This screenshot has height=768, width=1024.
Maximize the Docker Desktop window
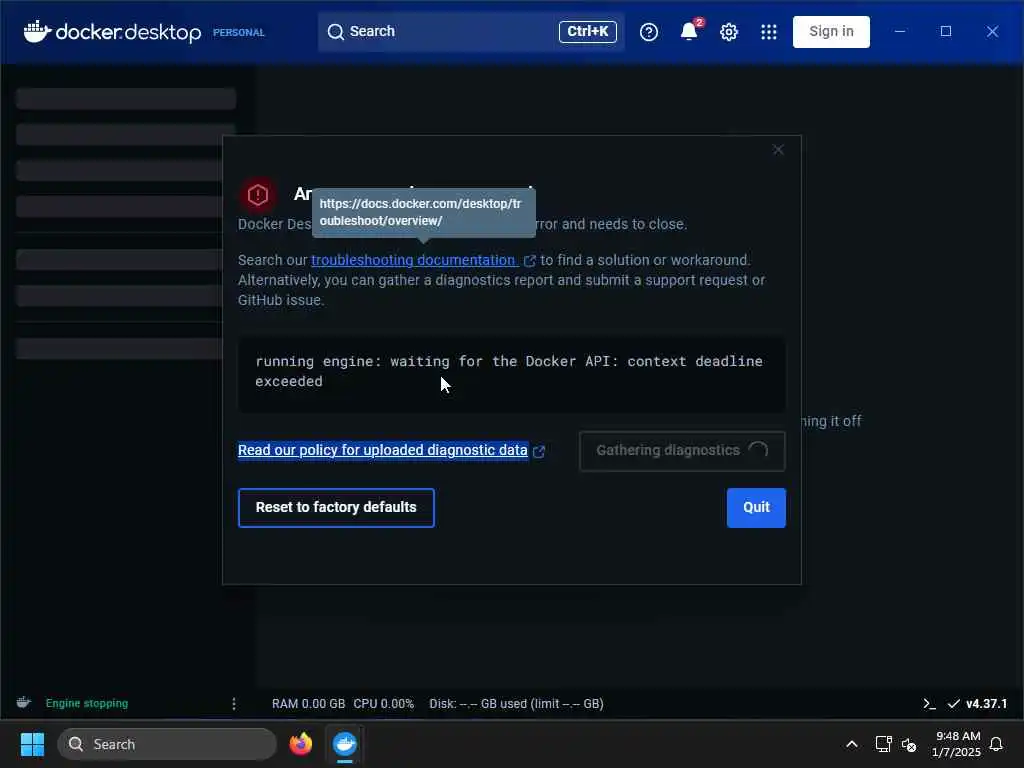946,31
